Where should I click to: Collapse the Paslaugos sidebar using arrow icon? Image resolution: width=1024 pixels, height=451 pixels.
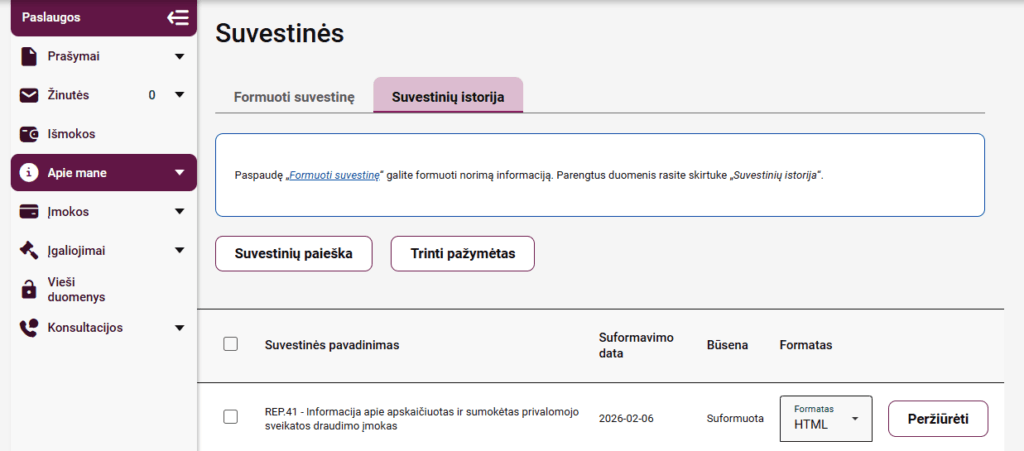tap(178, 17)
